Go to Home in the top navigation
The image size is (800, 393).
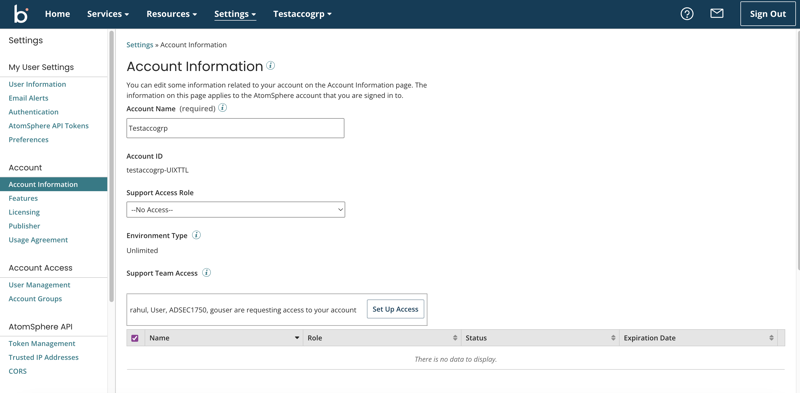coord(57,14)
